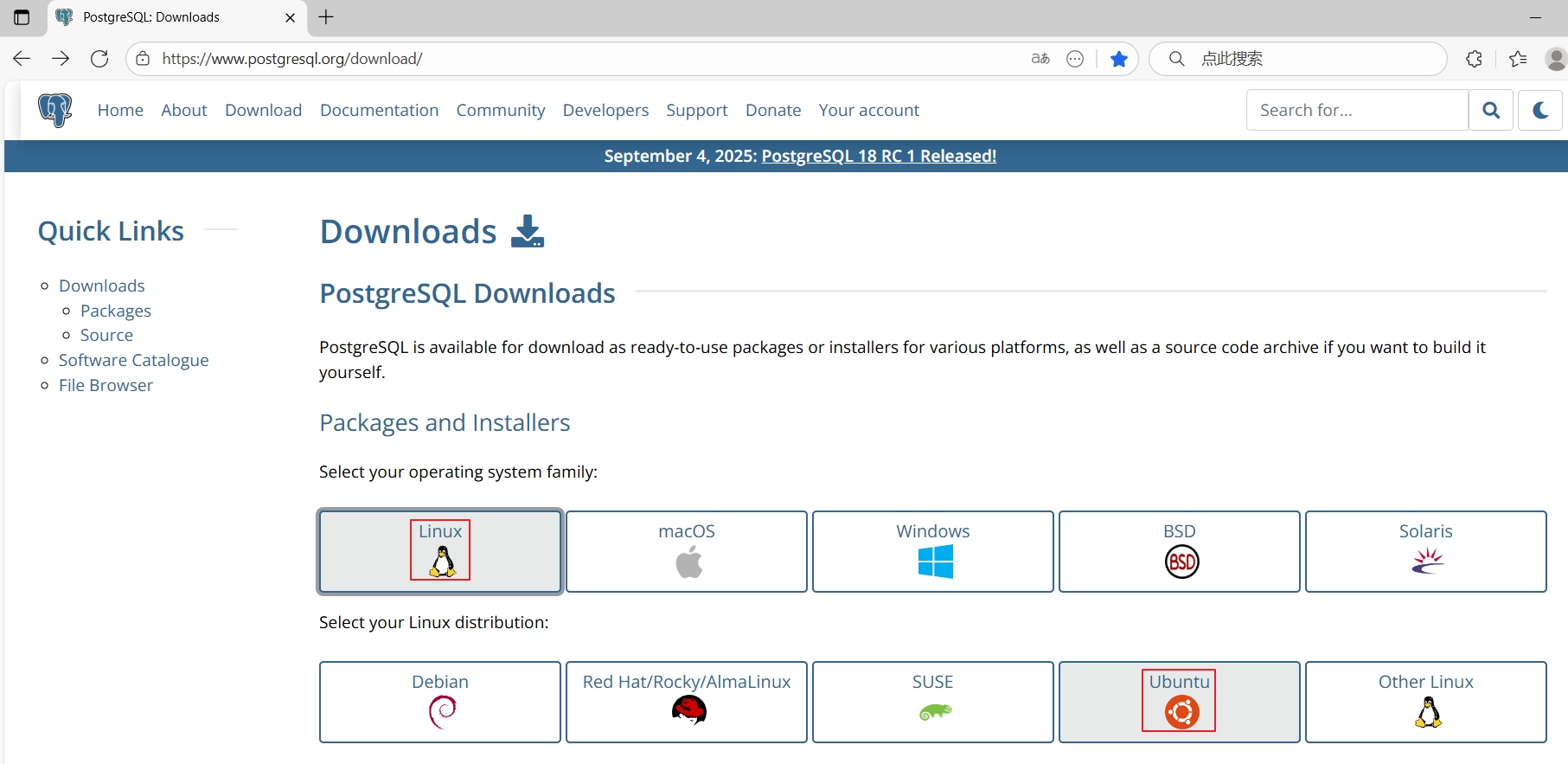Open the PostgreSQL 18 RC 1 Released link
The height and width of the screenshot is (764, 1568).
tap(879, 156)
